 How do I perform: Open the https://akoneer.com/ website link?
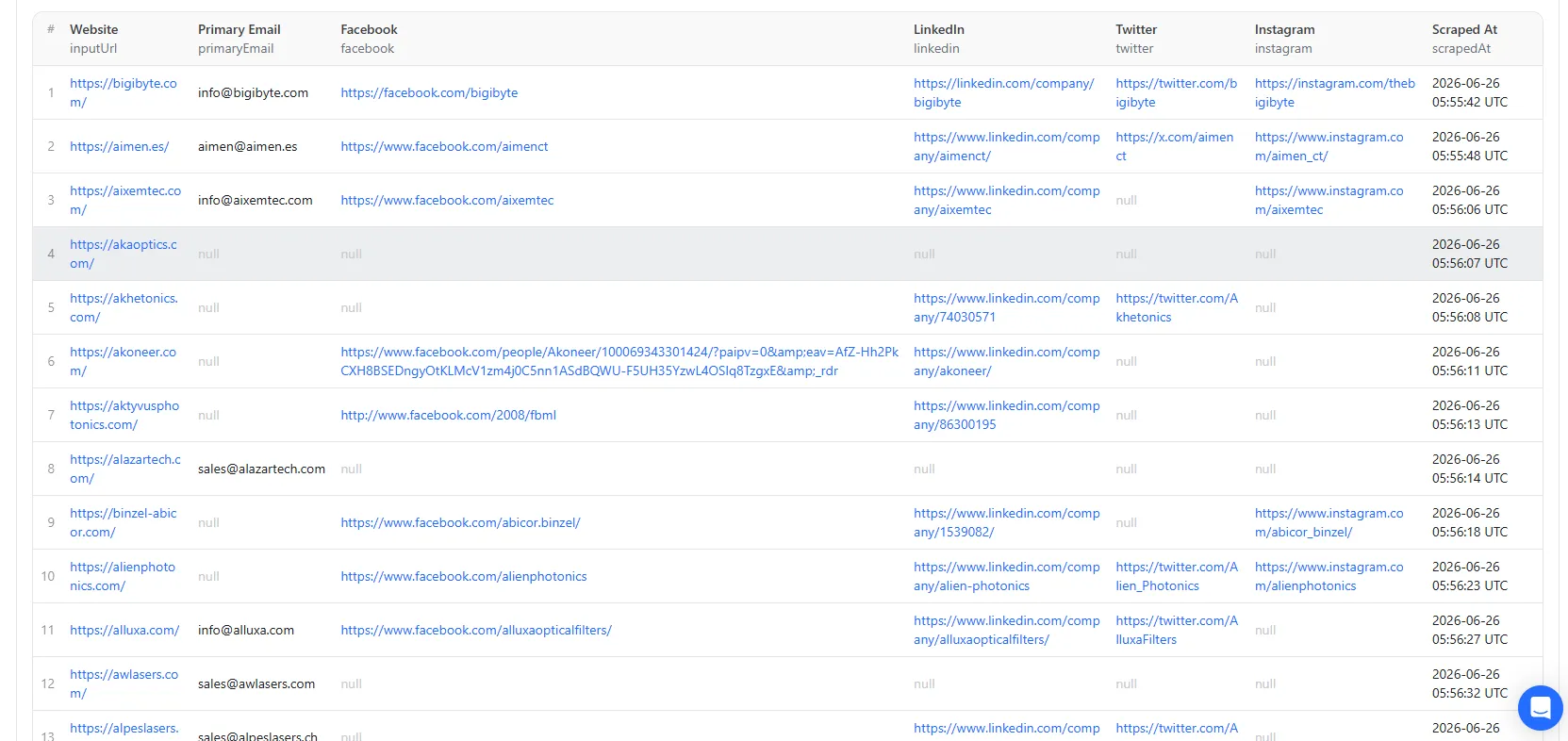coord(123,361)
